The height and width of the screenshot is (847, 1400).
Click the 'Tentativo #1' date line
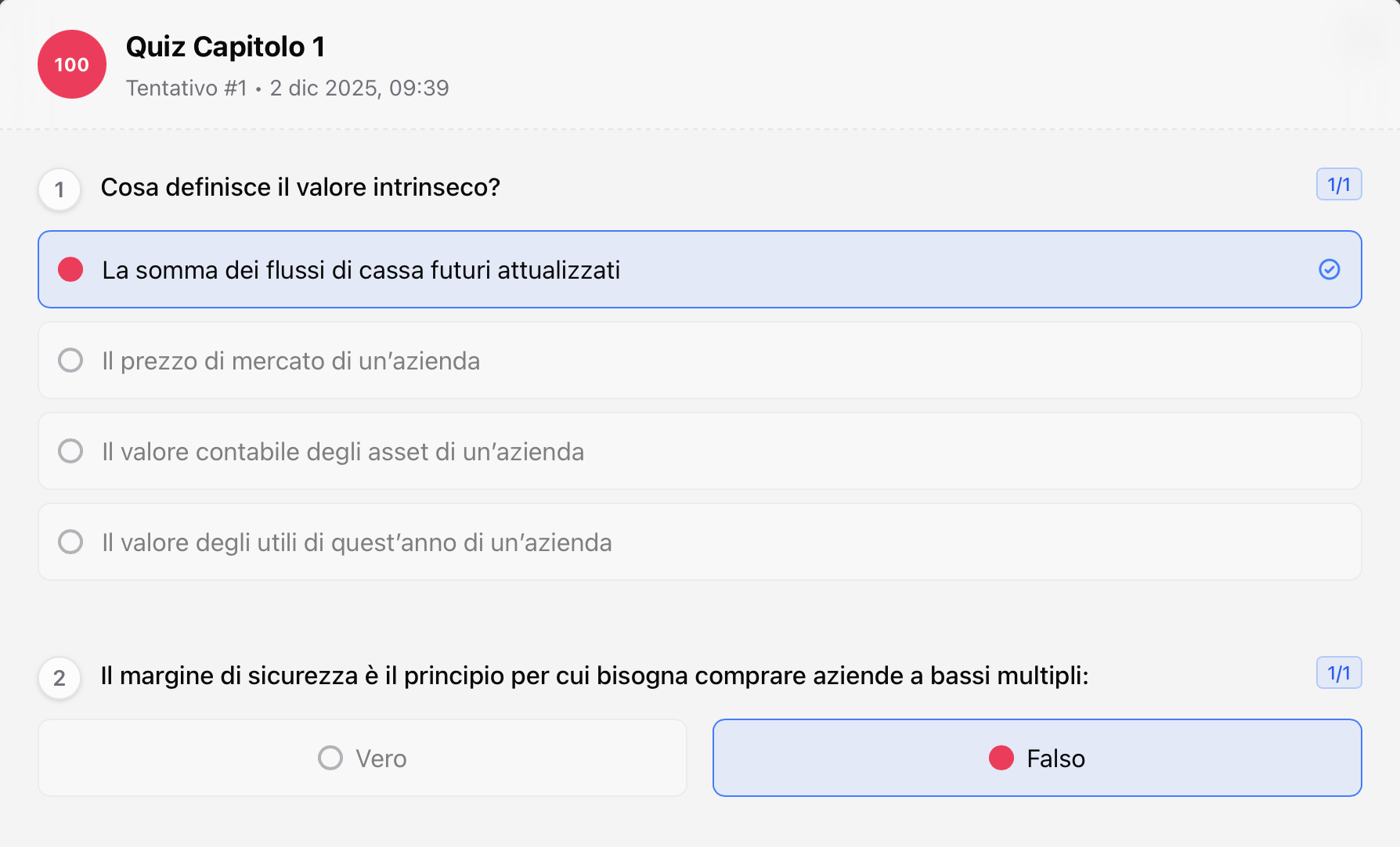click(287, 88)
